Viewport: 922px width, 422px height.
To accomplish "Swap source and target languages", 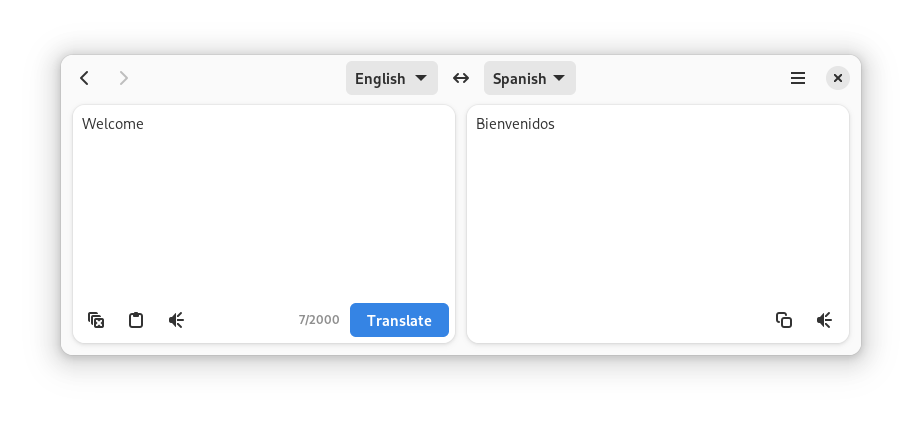I will coord(461,78).
